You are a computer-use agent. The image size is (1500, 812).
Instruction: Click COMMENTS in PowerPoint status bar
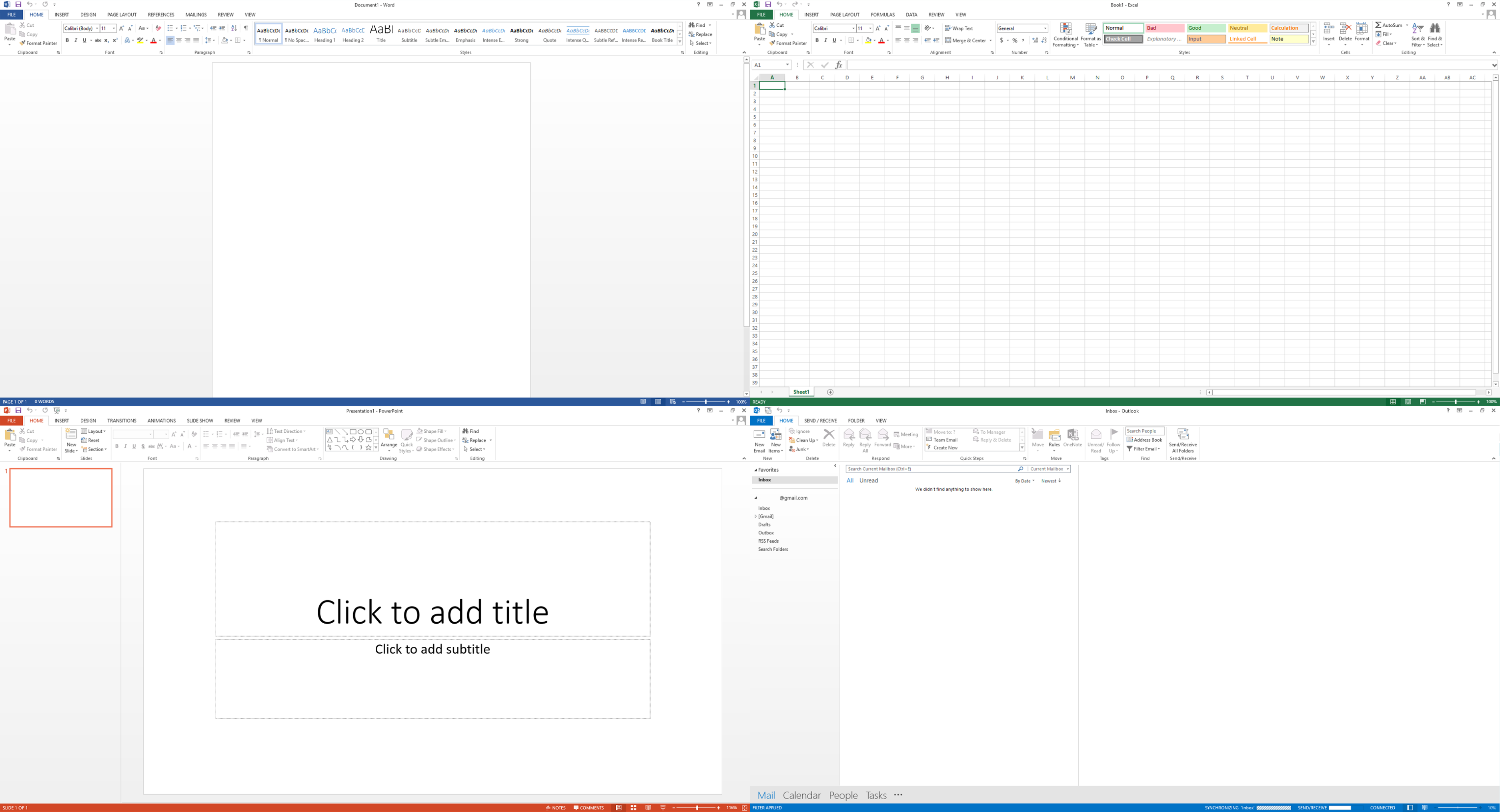(x=589, y=808)
